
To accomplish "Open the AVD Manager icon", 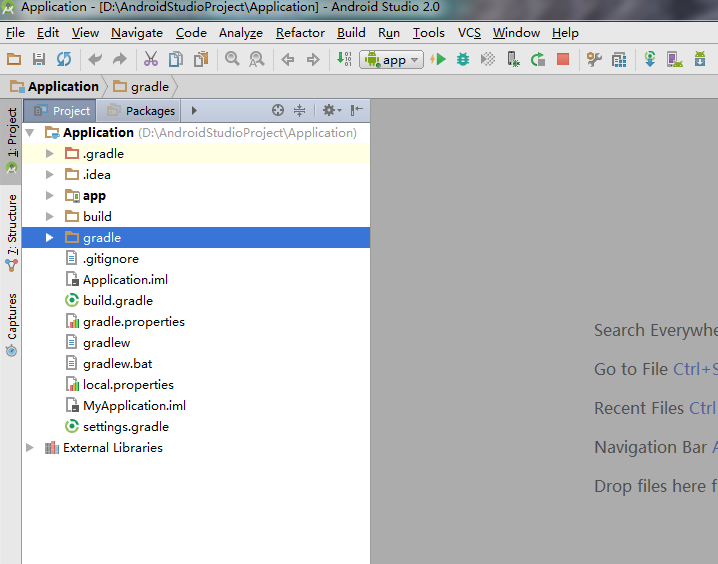I will tap(675, 60).
